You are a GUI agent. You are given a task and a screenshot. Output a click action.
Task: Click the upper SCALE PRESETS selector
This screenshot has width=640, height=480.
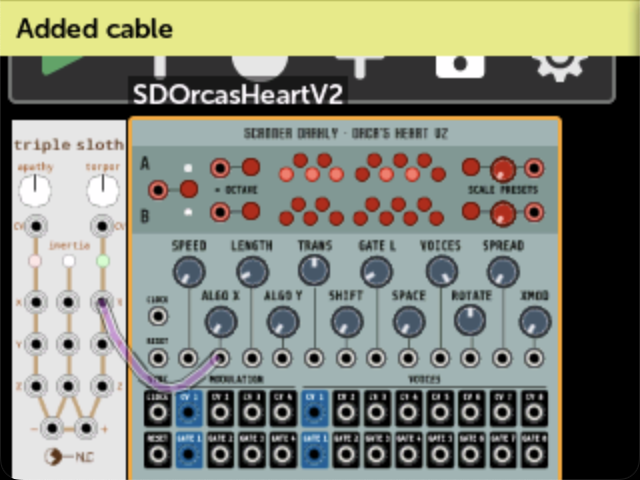coord(502,168)
